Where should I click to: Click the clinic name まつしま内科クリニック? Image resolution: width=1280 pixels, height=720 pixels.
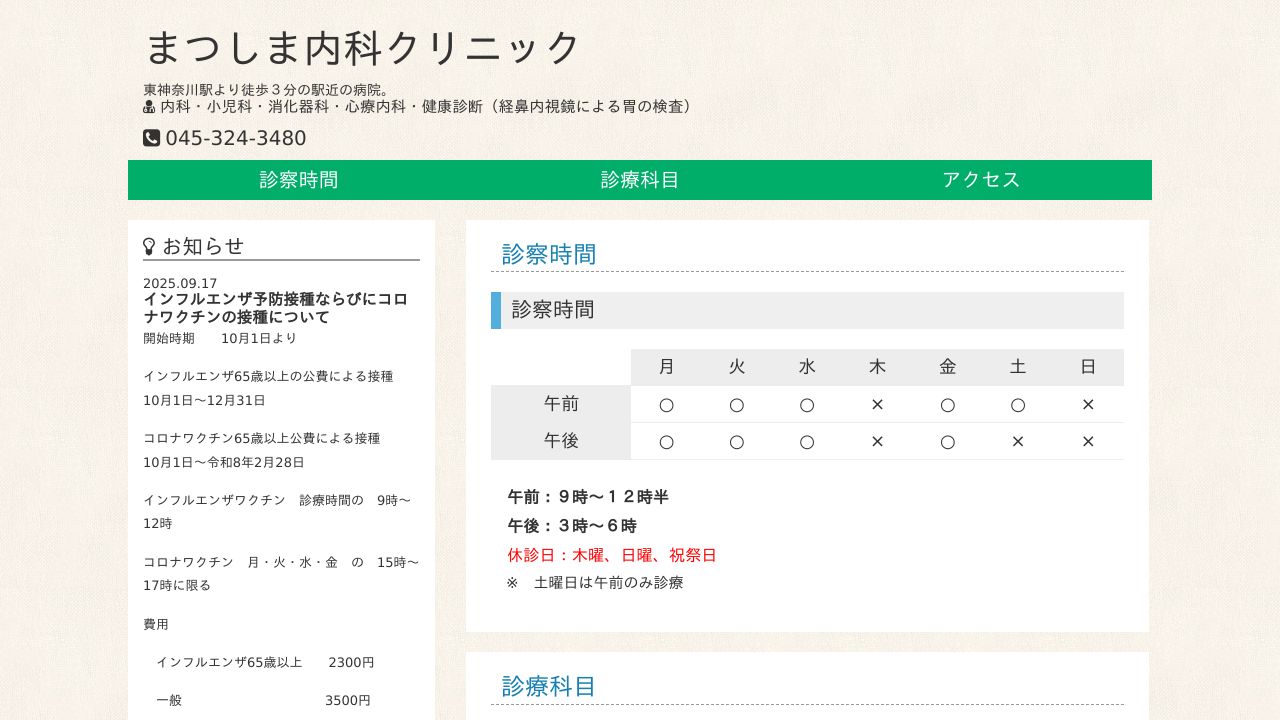[362, 47]
